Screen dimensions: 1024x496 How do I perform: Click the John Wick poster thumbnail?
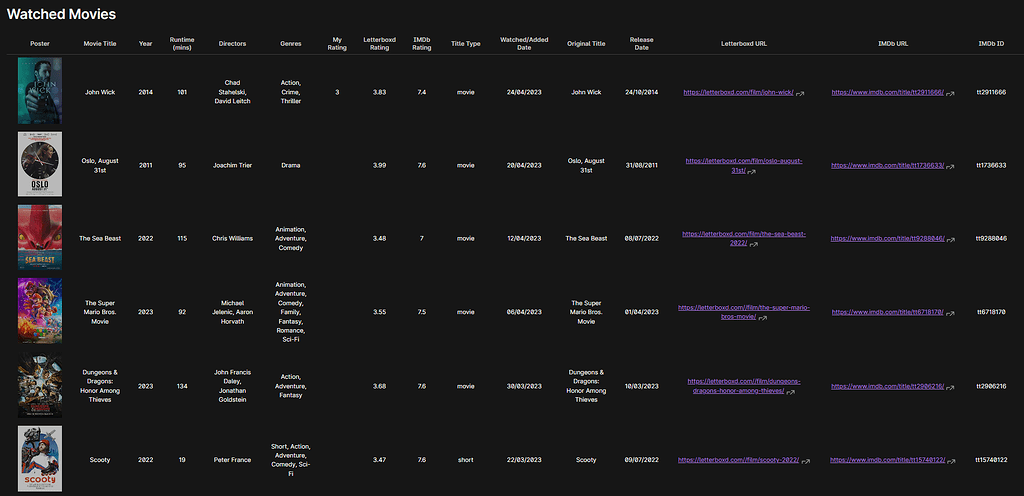40,91
